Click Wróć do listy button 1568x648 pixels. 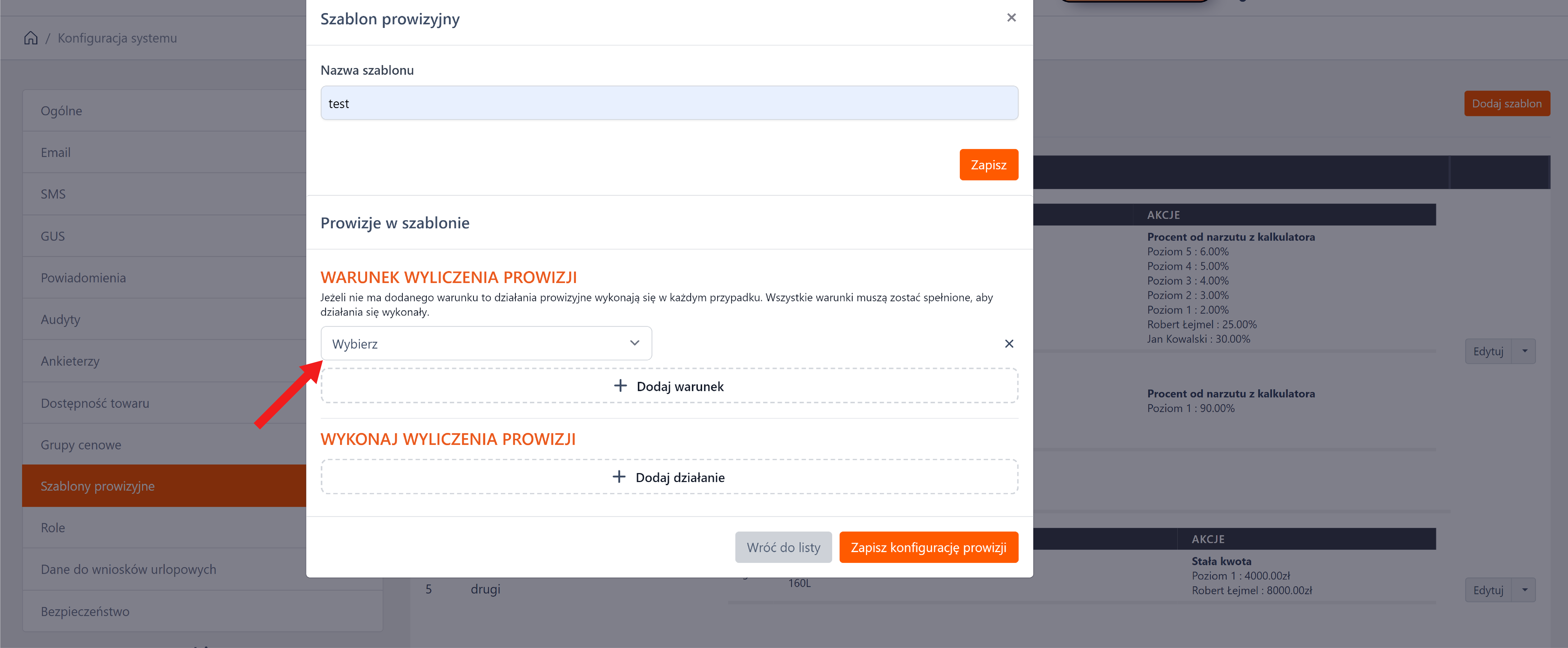(x=783, y=547)
